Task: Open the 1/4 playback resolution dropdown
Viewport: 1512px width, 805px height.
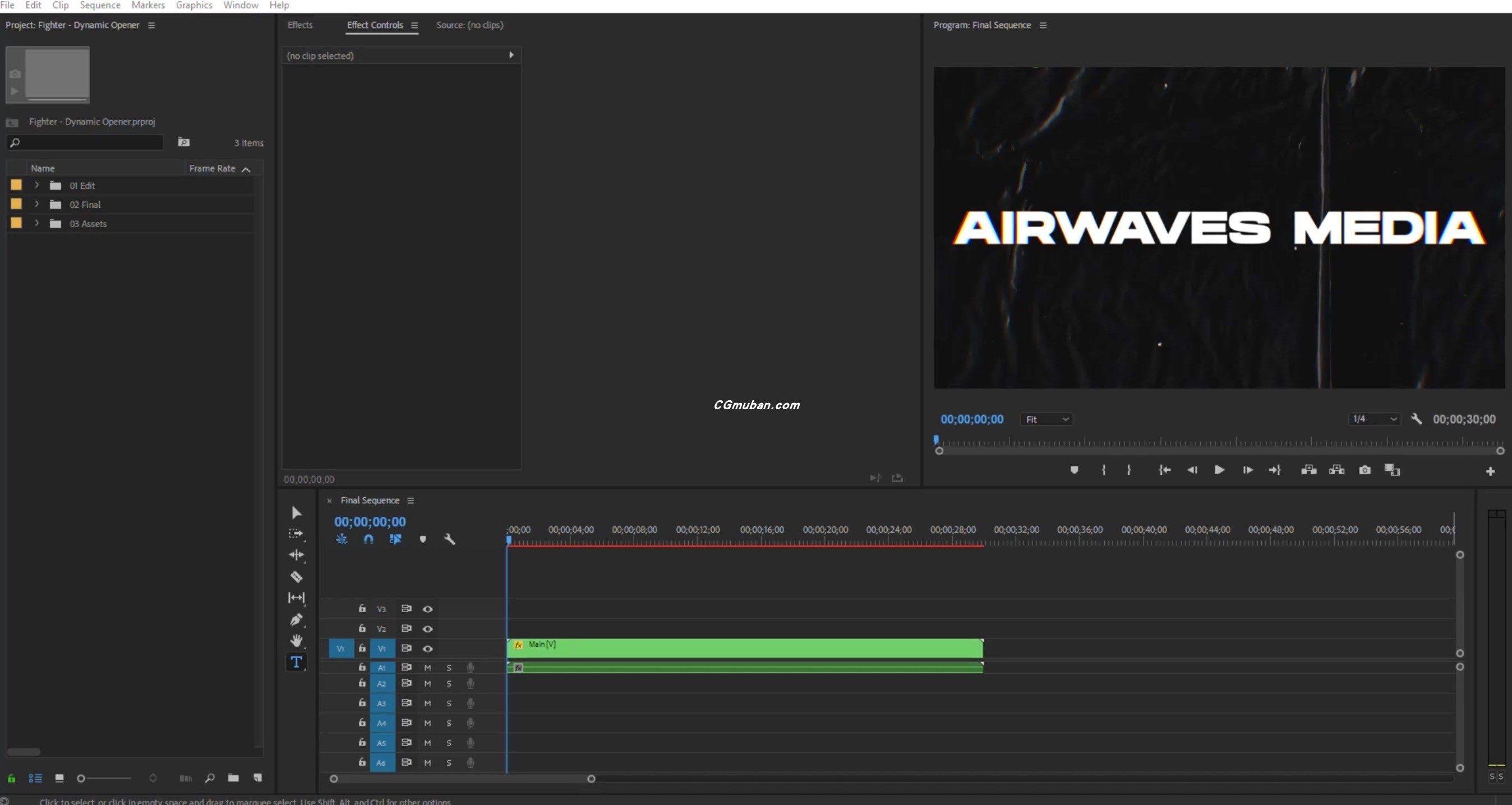Action: coord(1373,419)
